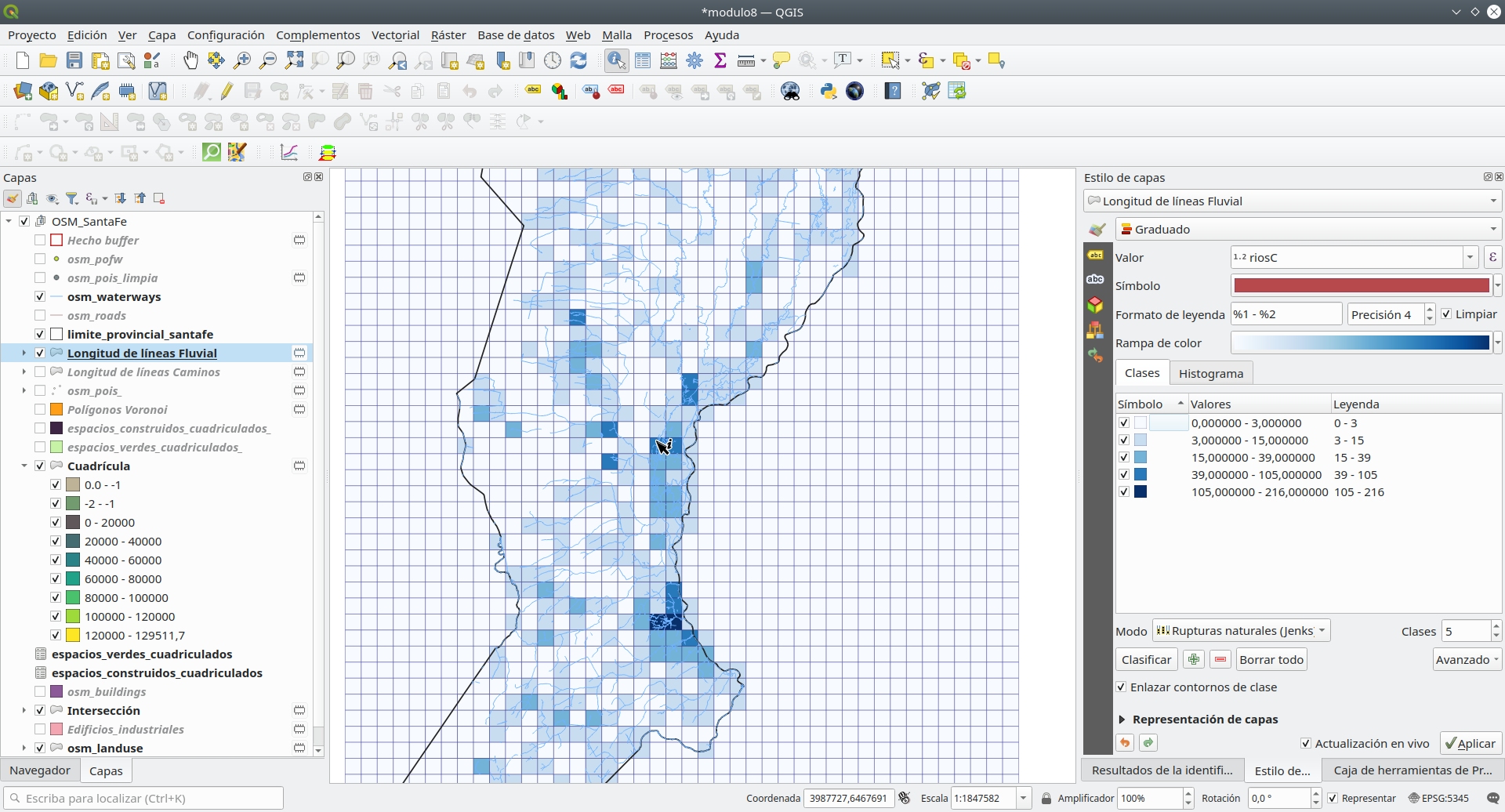Disable Actualización en vivo

tap(1306, 744)
